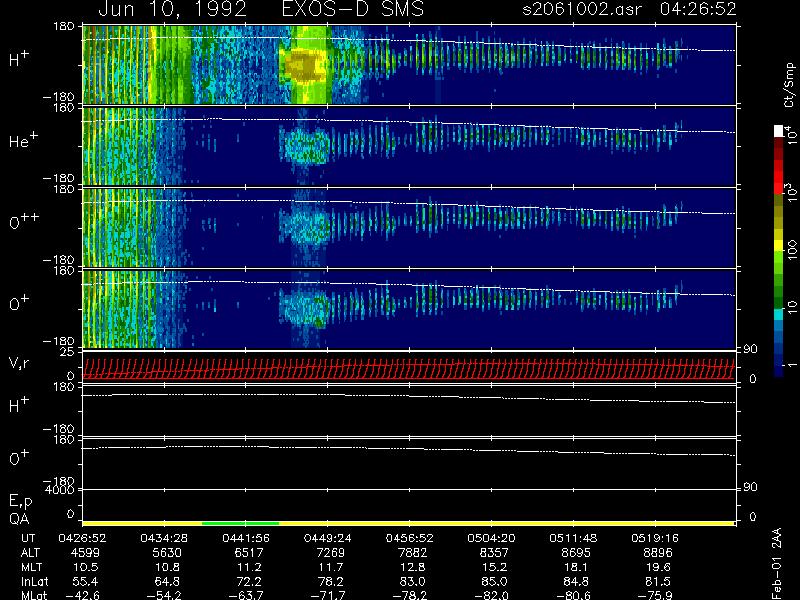
Task: Click the UT value '0426:52'
Action: [x=82, y=538]
